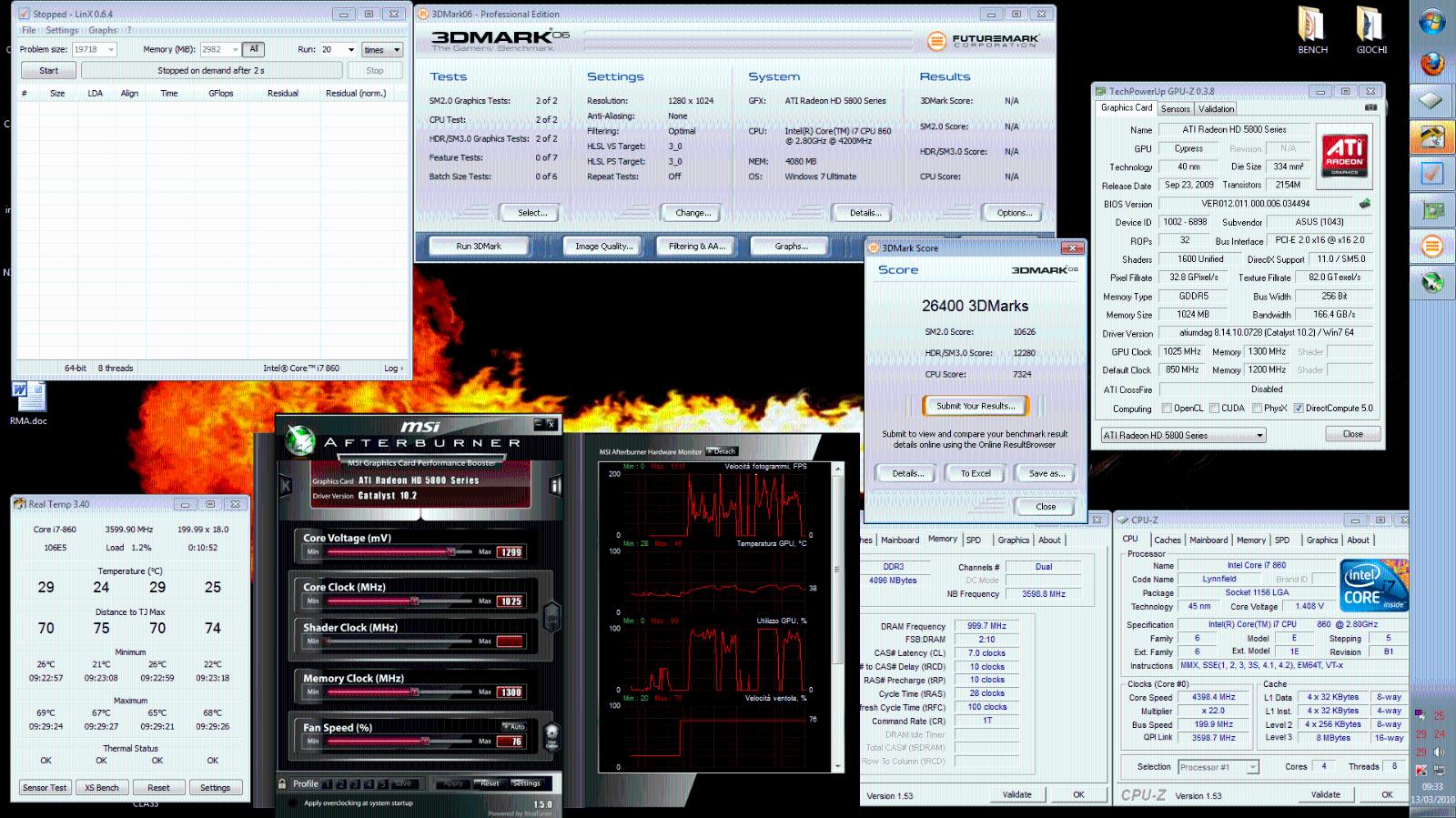The image size is (1456, 818).
Task: Open the GIOCHI folder on desktop
Action: [1371, 30]
